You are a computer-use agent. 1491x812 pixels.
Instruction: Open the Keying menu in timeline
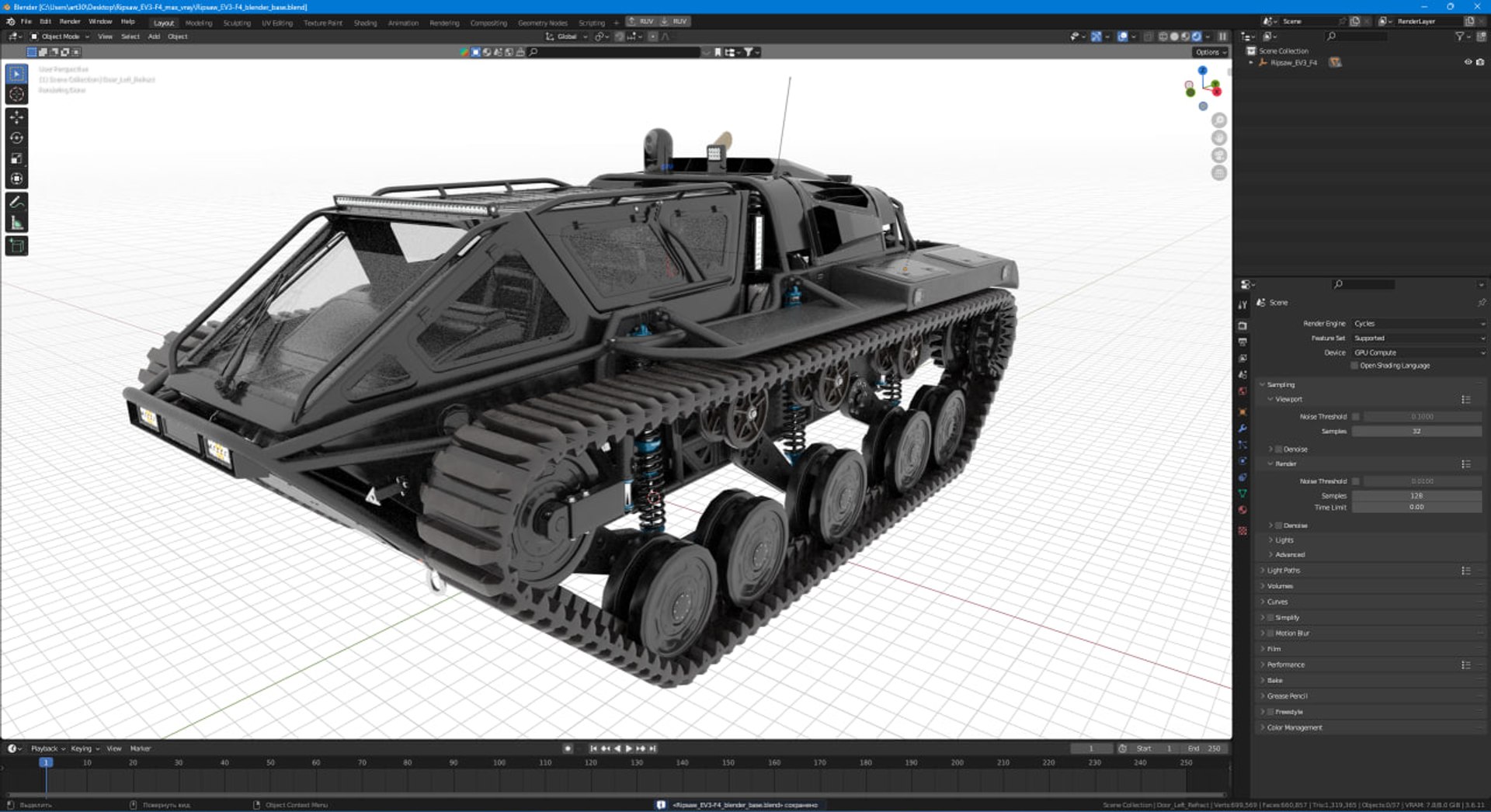[x=85, y=749]
